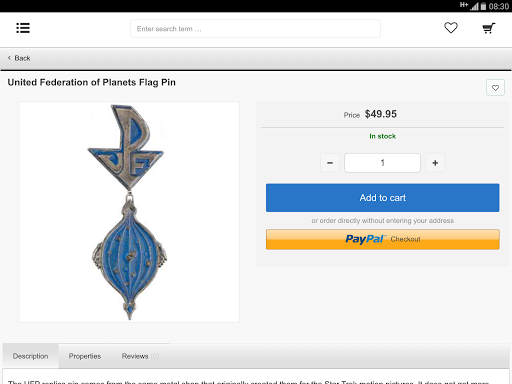Tap the signal strength icon in the status bar

pyautogui.click(x=474, y=6)
